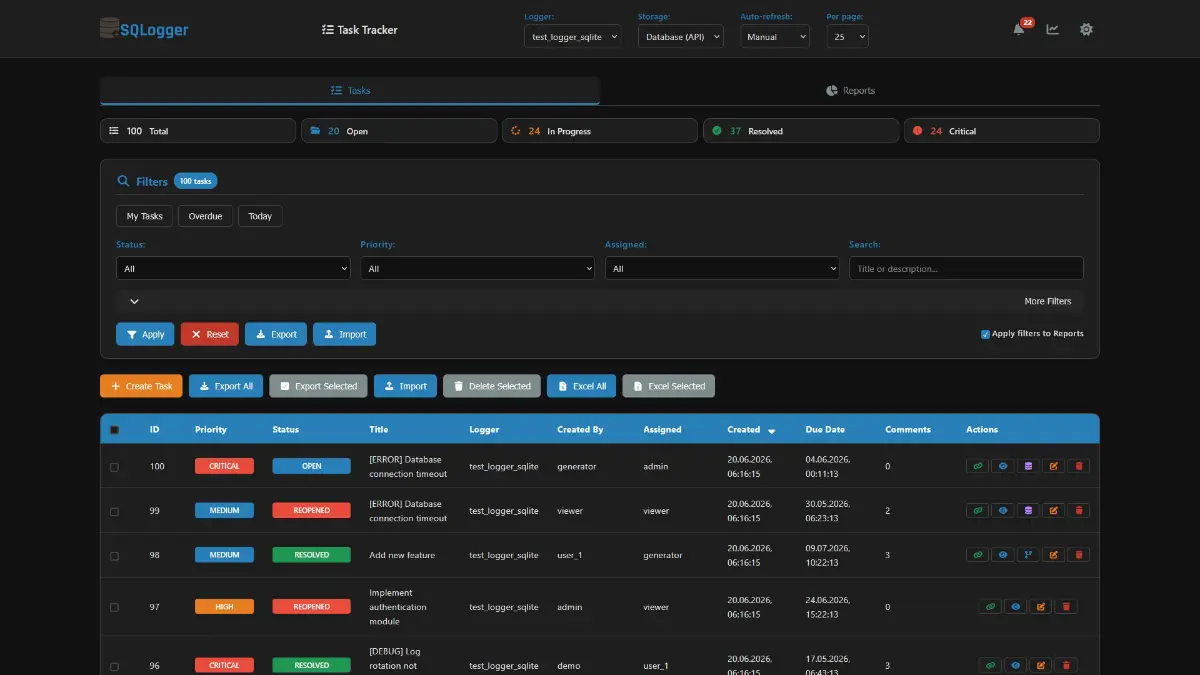Image resolution: width=1200 pixels, height=675 pixels.
Task: Open the Priority filter dropdown
Action: click(478, 268)
